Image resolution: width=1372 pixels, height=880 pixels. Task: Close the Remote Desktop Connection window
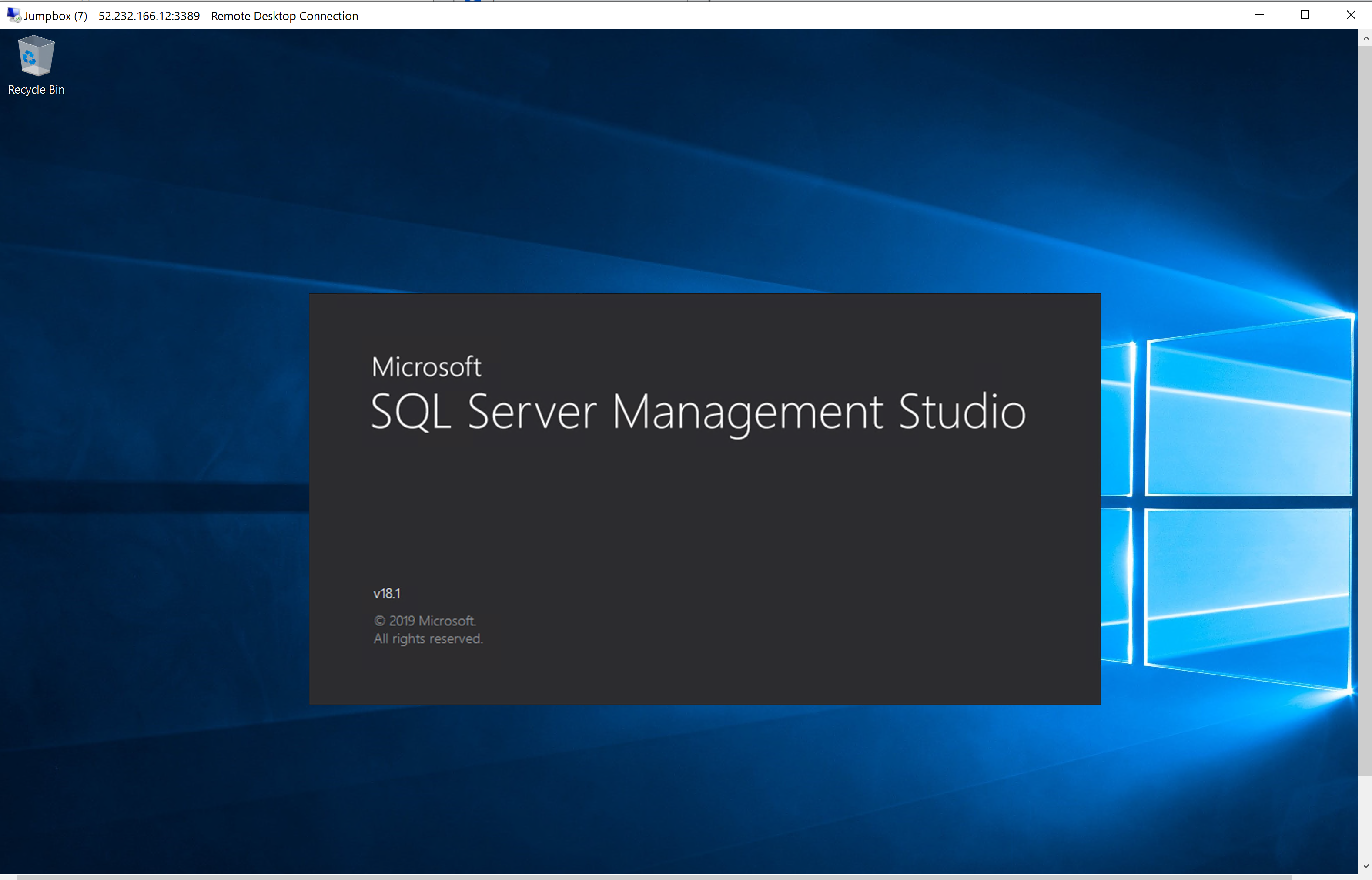point(1350,15)
